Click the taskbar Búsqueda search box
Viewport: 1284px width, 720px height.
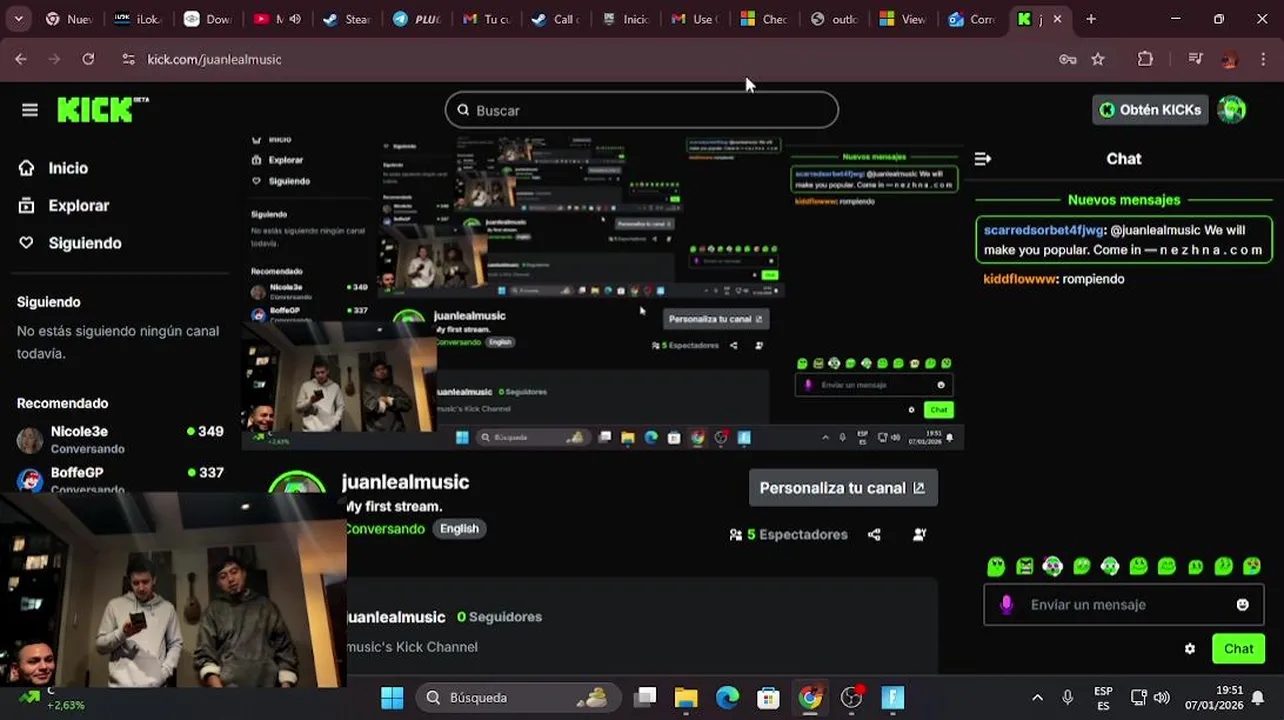(519, 697)
